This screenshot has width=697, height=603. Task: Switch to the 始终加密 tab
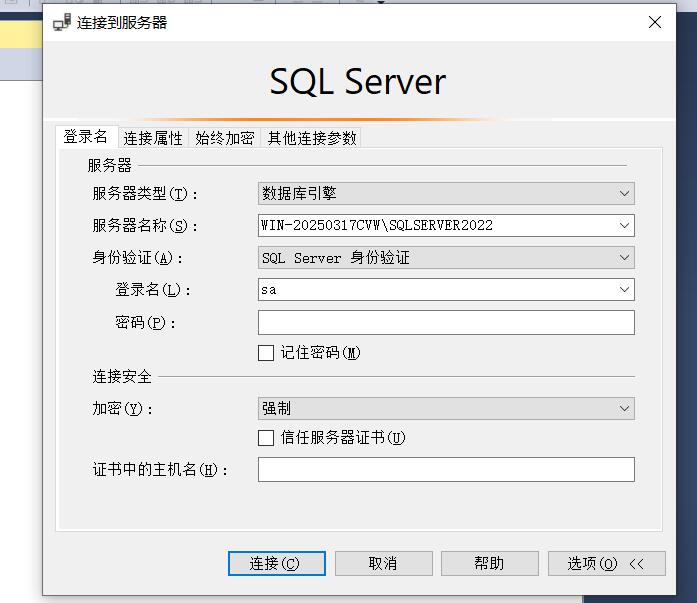(x=224, y=138)
